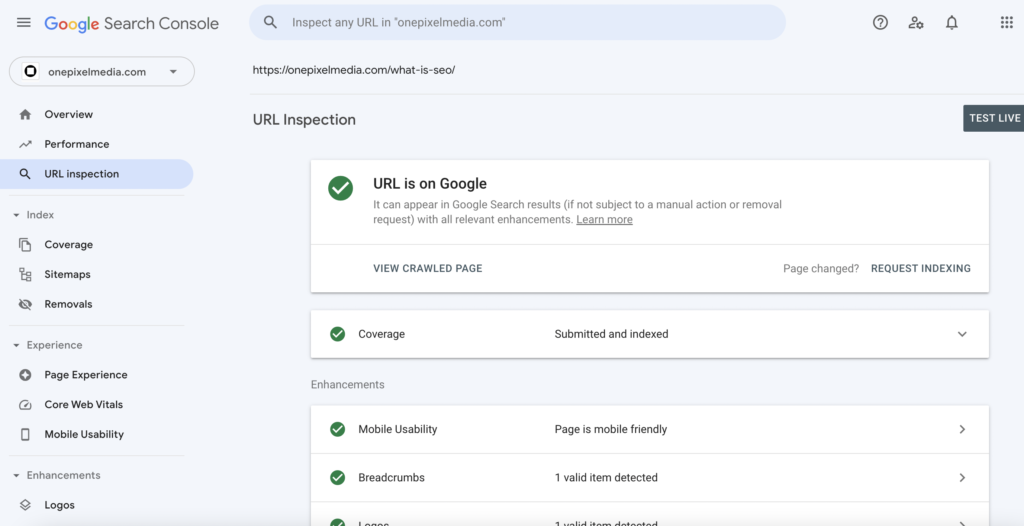
Task: Click the URL inspection magnifier icon
Action: click(25, 174)
